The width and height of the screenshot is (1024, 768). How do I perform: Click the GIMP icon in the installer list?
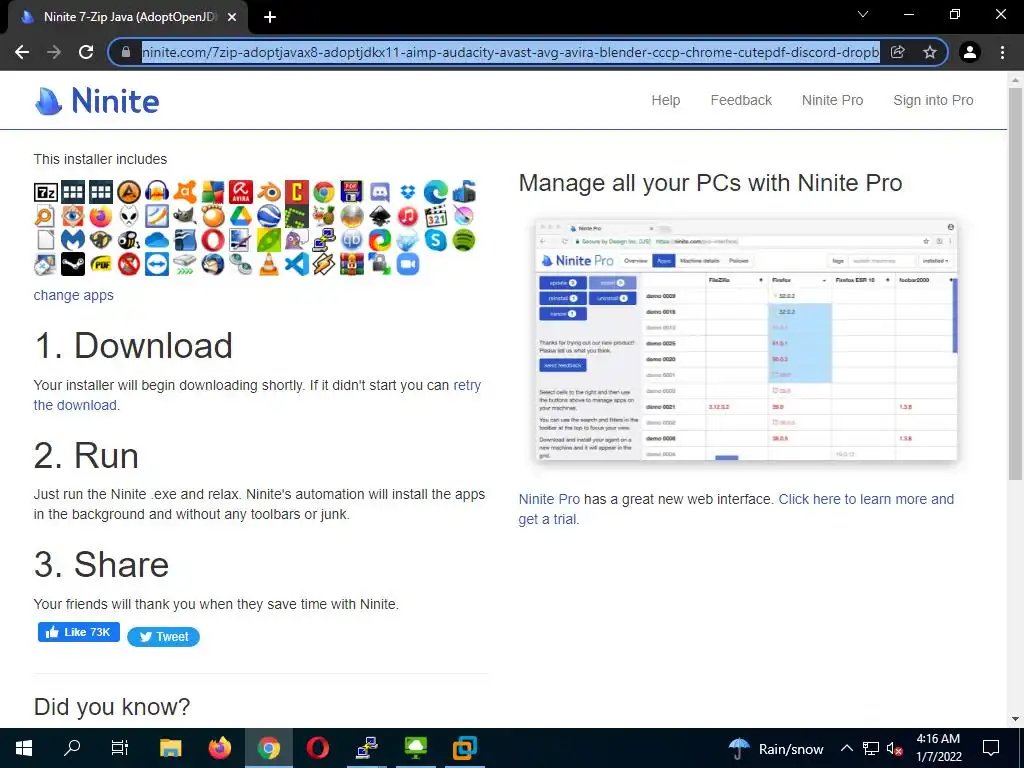click(x=185, y=216)
